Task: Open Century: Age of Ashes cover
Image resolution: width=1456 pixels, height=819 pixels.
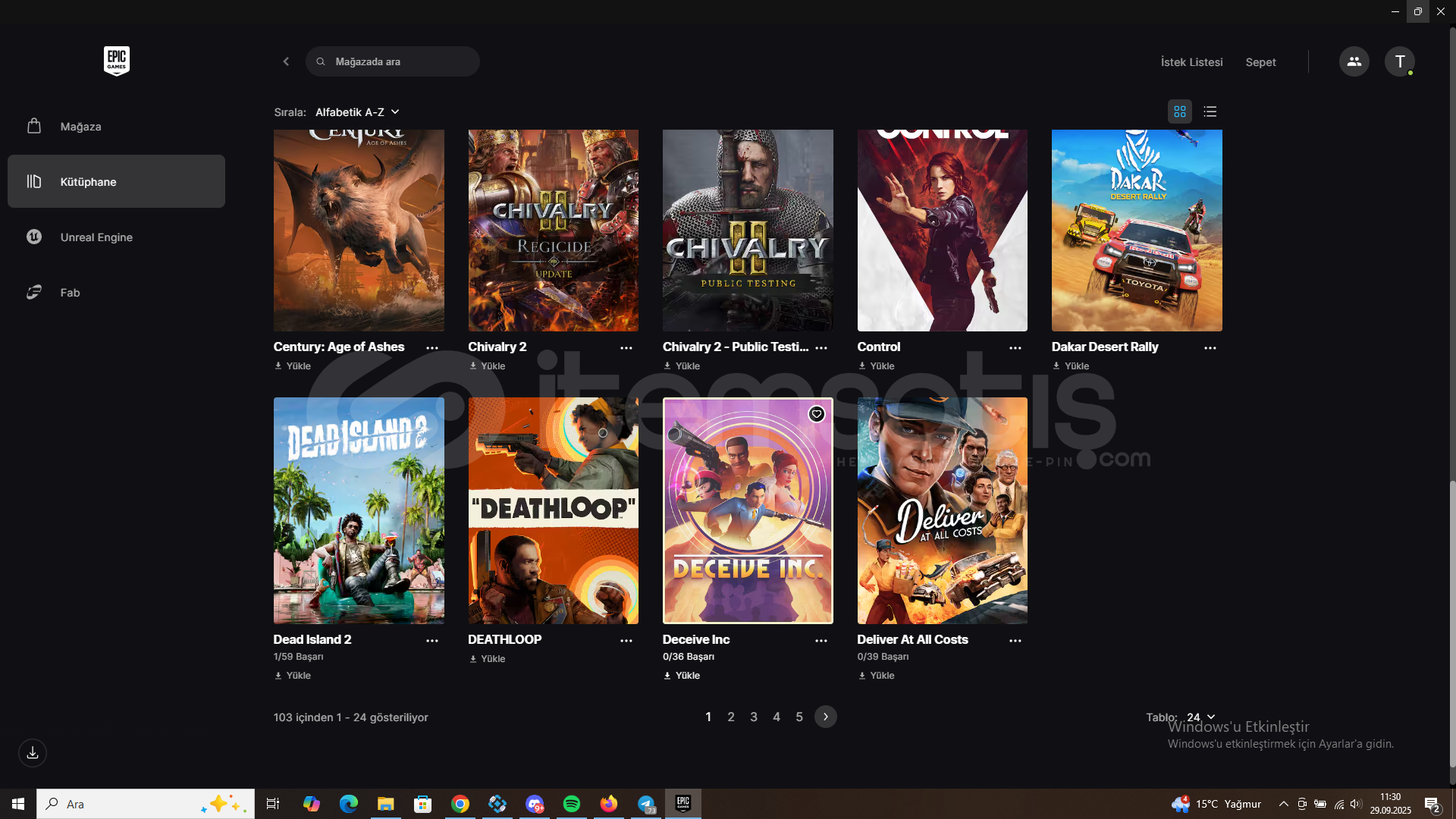Action: 359,230
